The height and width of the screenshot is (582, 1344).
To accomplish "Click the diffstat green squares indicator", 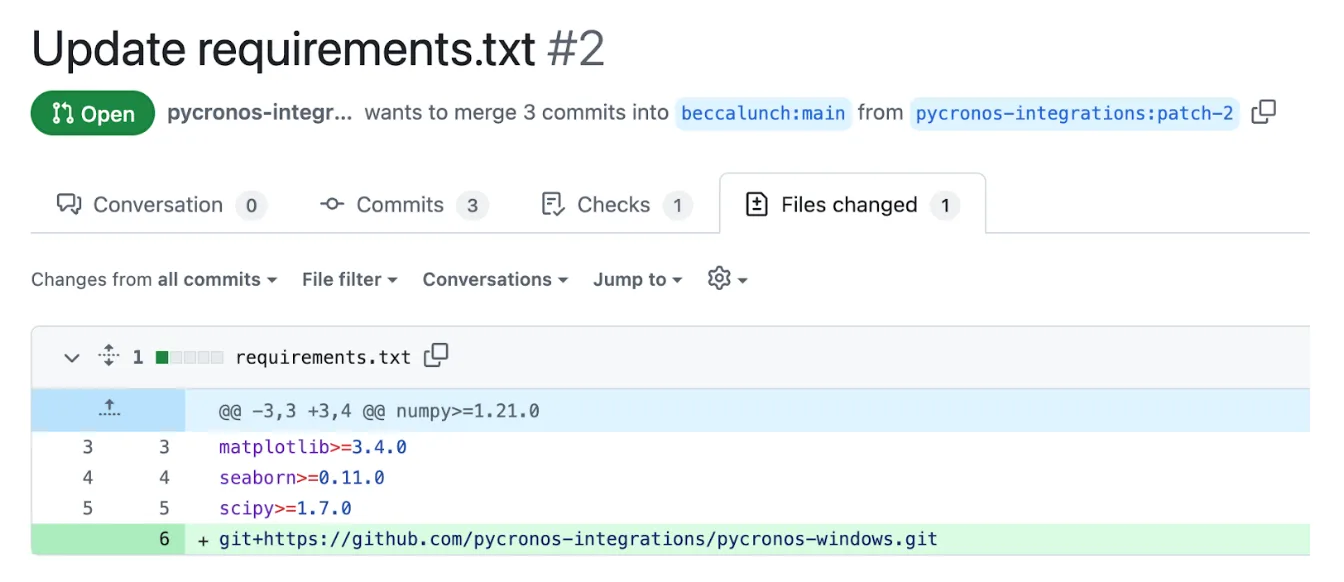I will (x=189, y=357).
